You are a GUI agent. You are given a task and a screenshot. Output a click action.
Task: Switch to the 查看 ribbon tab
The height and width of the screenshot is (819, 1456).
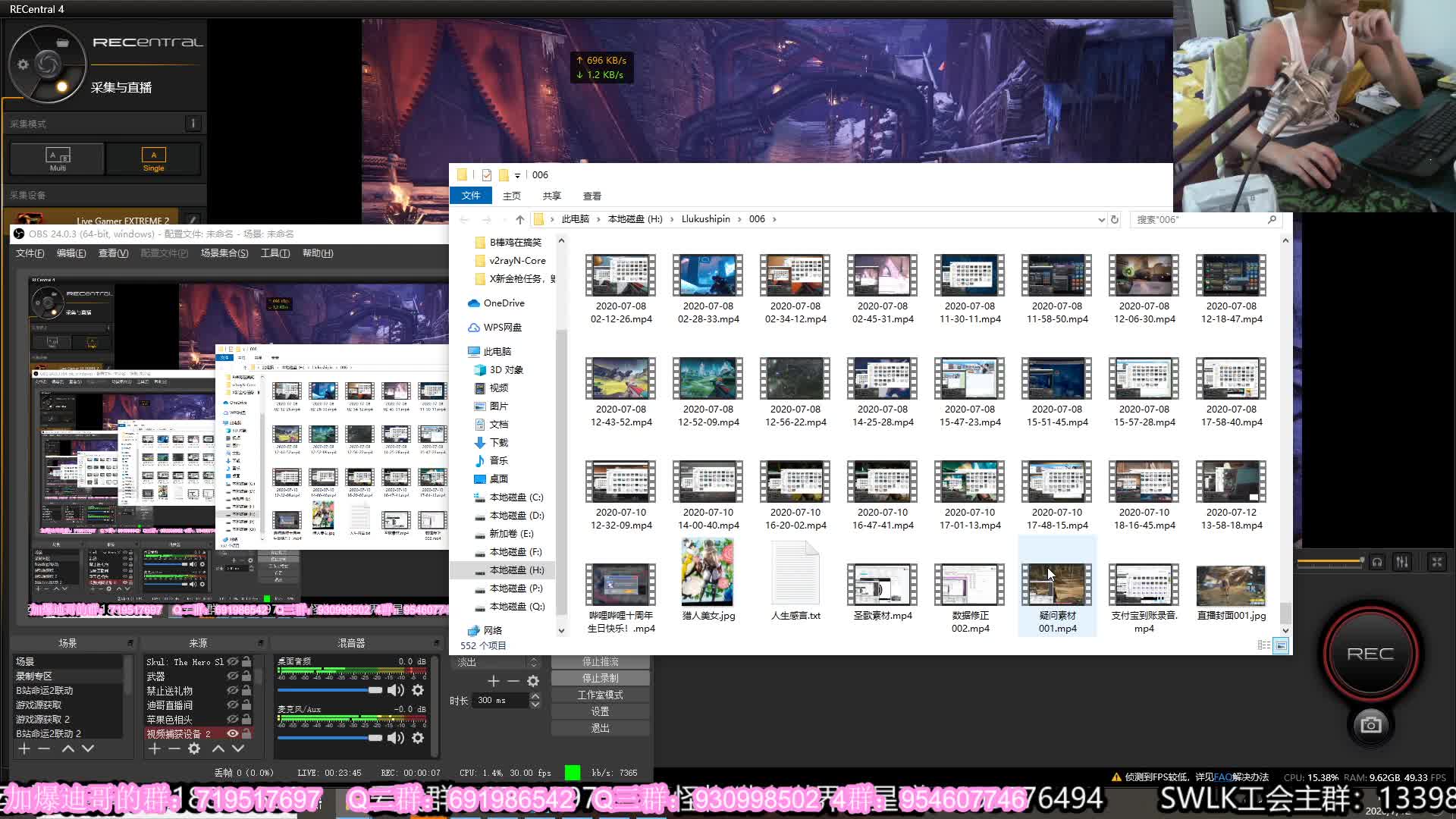point(591,196)
